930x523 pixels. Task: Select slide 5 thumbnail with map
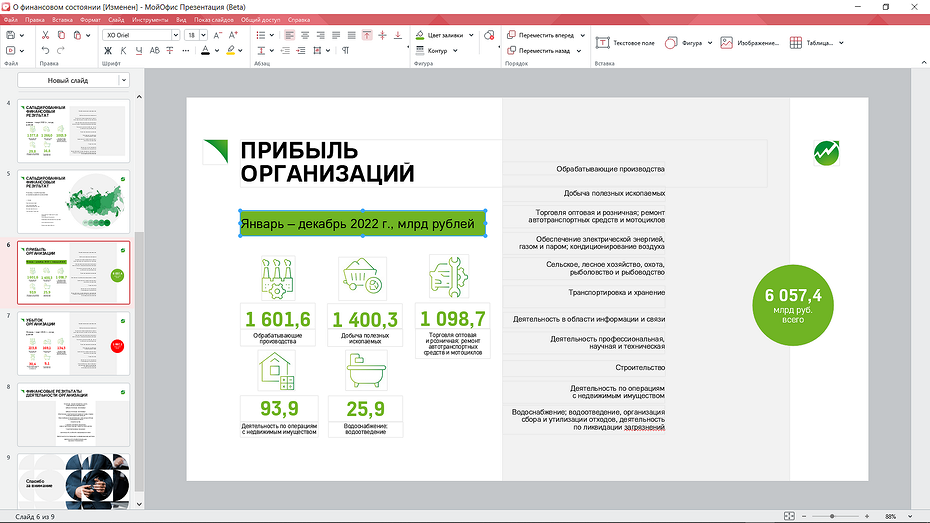point(74,202)
